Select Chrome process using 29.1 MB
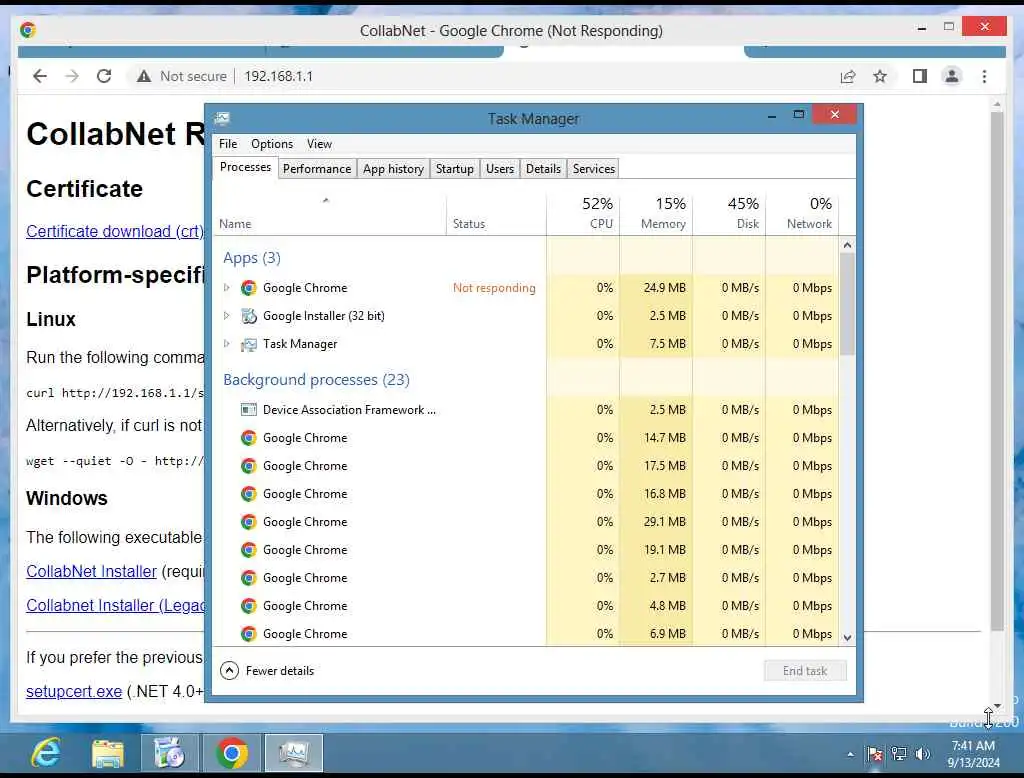The height and width of the screenshot is (778, 1024). tap(526, 522)
